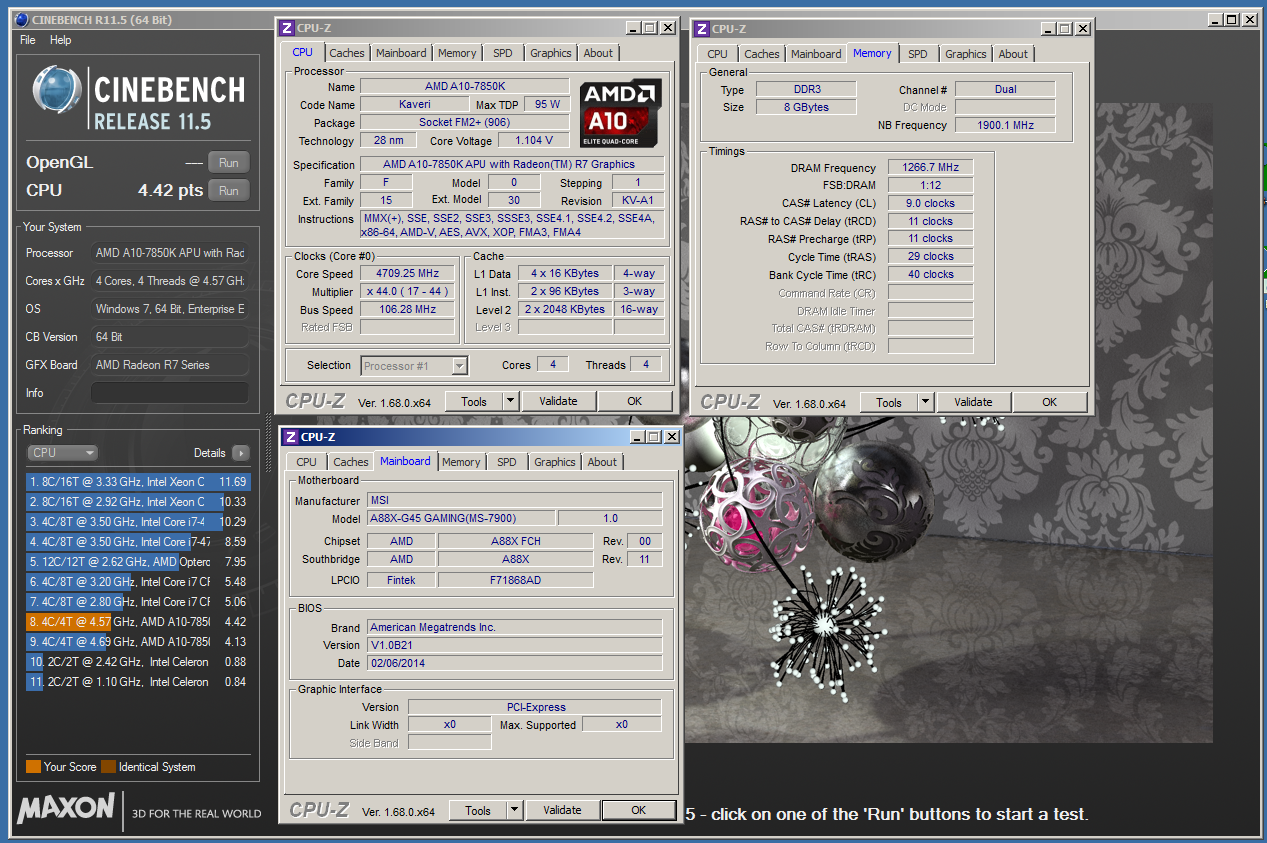Viewport: 1267px width, 843px height.
Task: Switch to Graphics tab in the Mainboard window
Action: click(555, 462)
